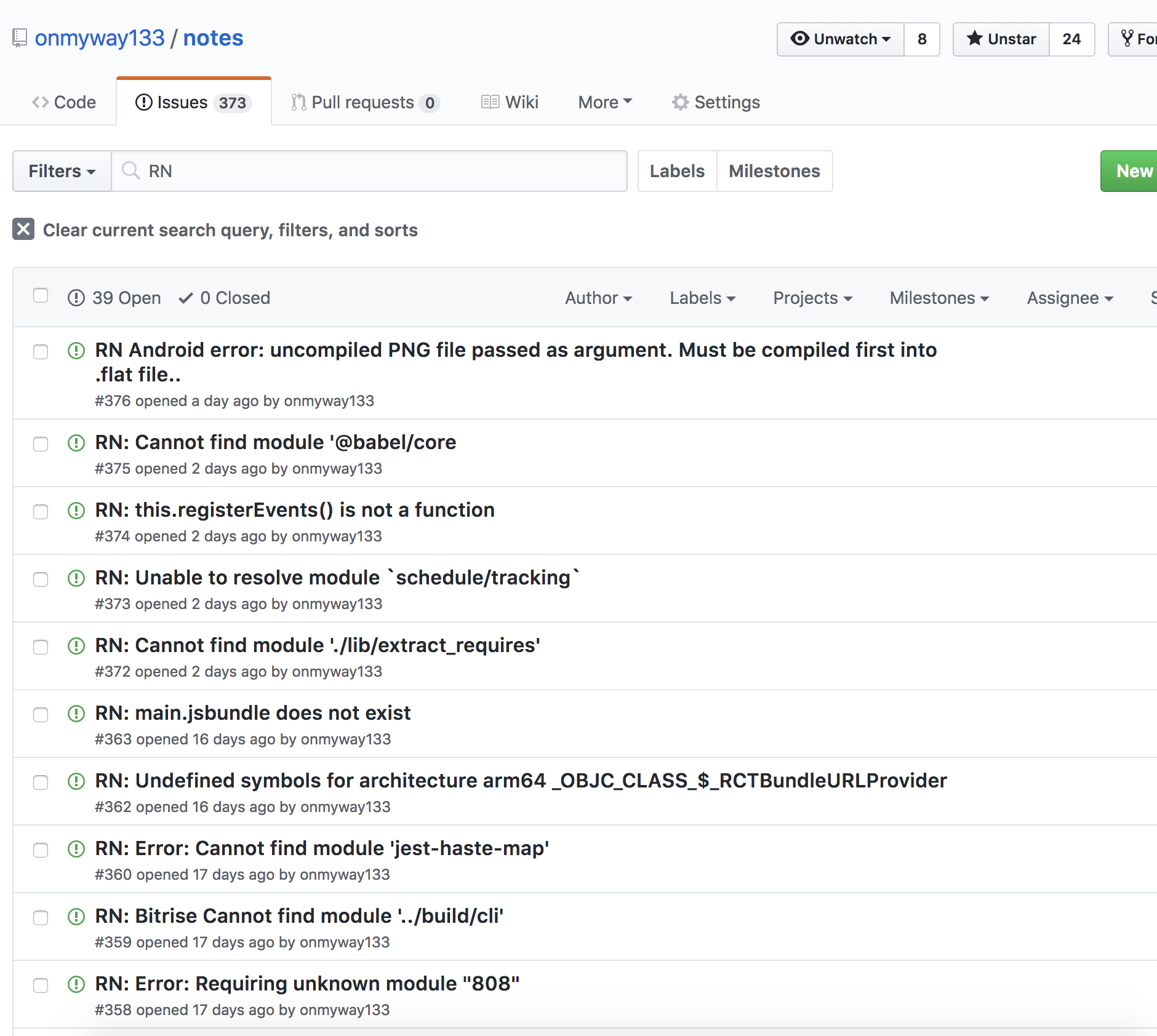Image resolution: width=1157 pixels, height=1036 pixels.
Task: Check the box for issue #376 PNG error
Action: tap(41, 352)
